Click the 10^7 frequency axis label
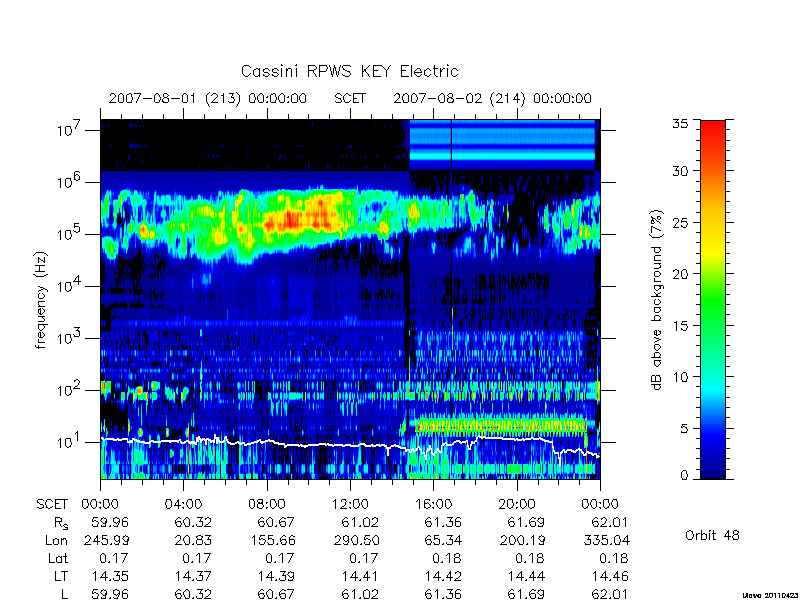This screenshot has width=800, height=600. 70,130
